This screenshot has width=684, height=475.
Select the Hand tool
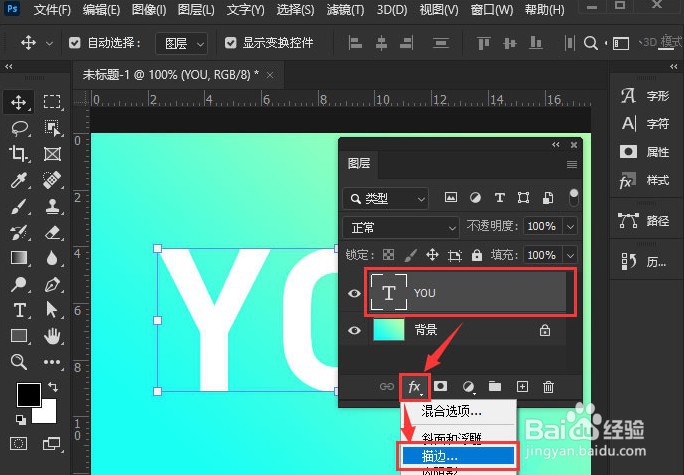tap(52, 336)
